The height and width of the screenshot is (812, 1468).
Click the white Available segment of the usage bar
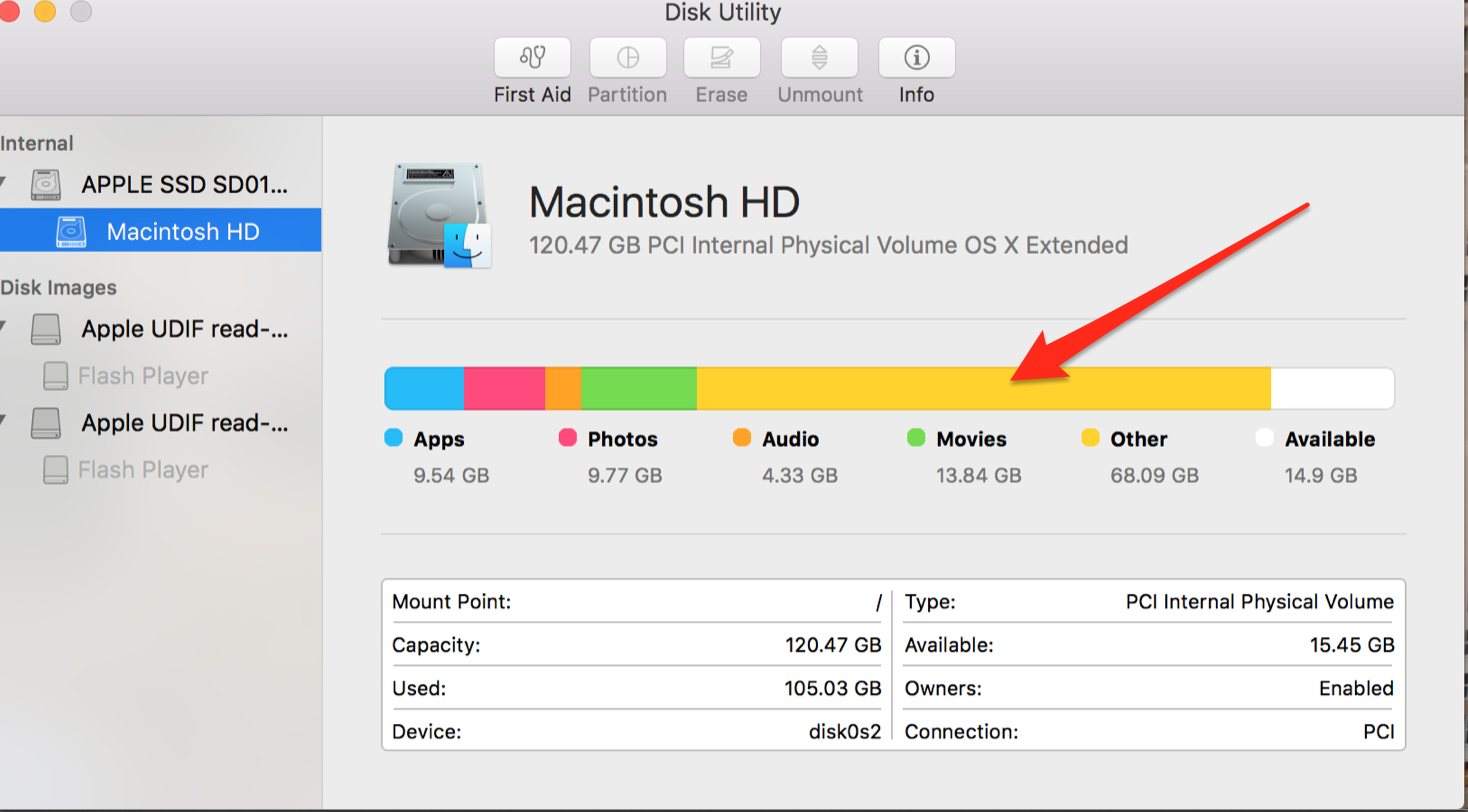point(1332,388)
